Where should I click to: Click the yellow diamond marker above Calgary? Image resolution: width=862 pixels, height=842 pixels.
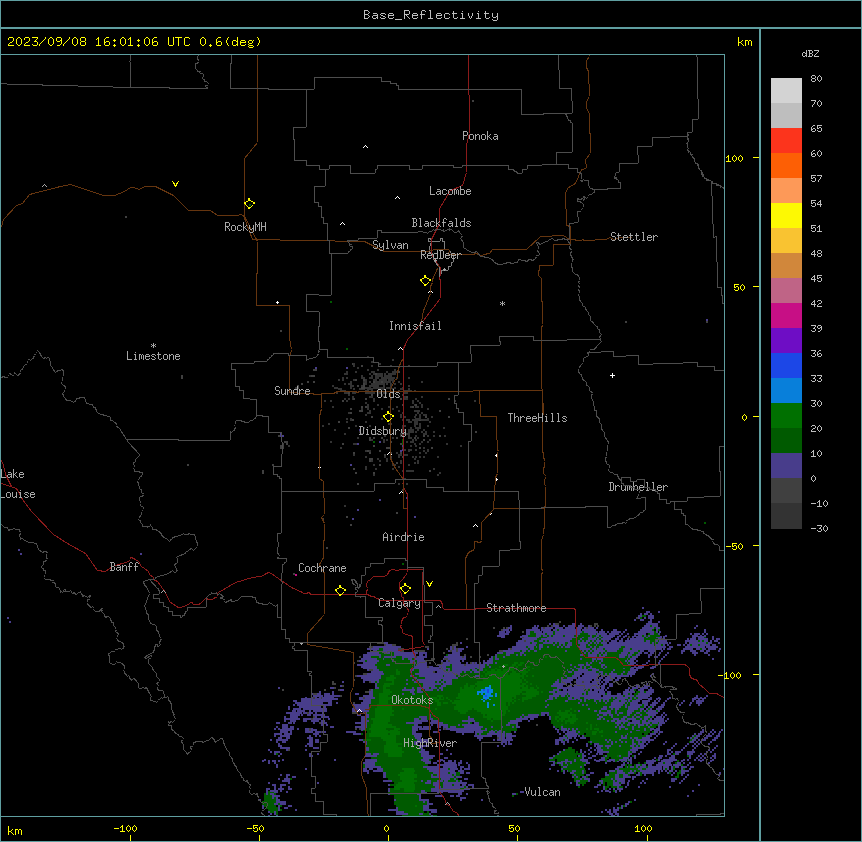(405, 589)
